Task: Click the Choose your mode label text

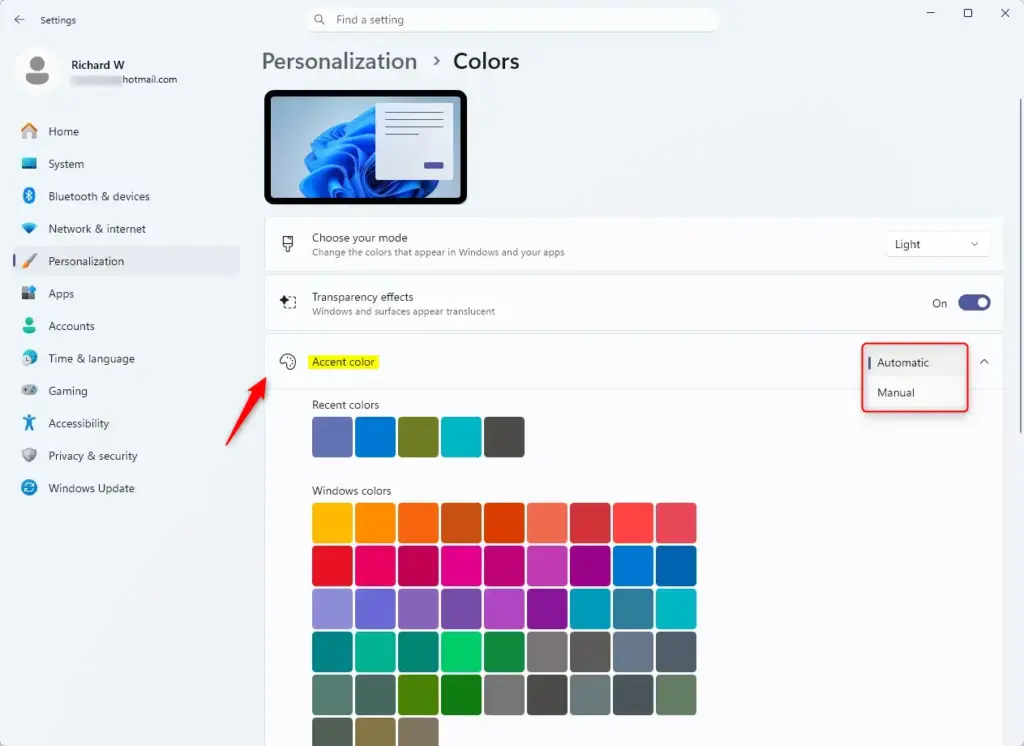Action: (359, 238)
